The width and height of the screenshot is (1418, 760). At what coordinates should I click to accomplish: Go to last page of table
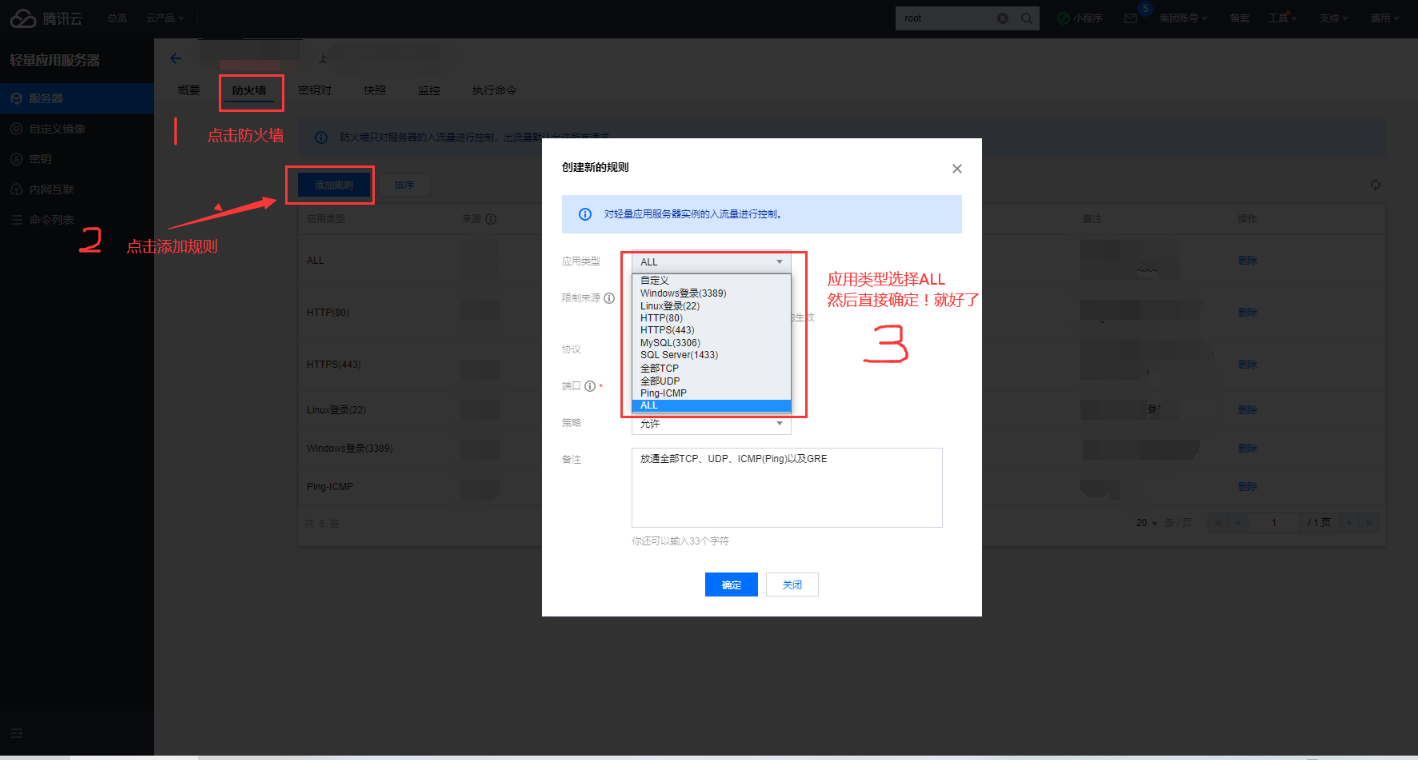(x=1369, y=523)
